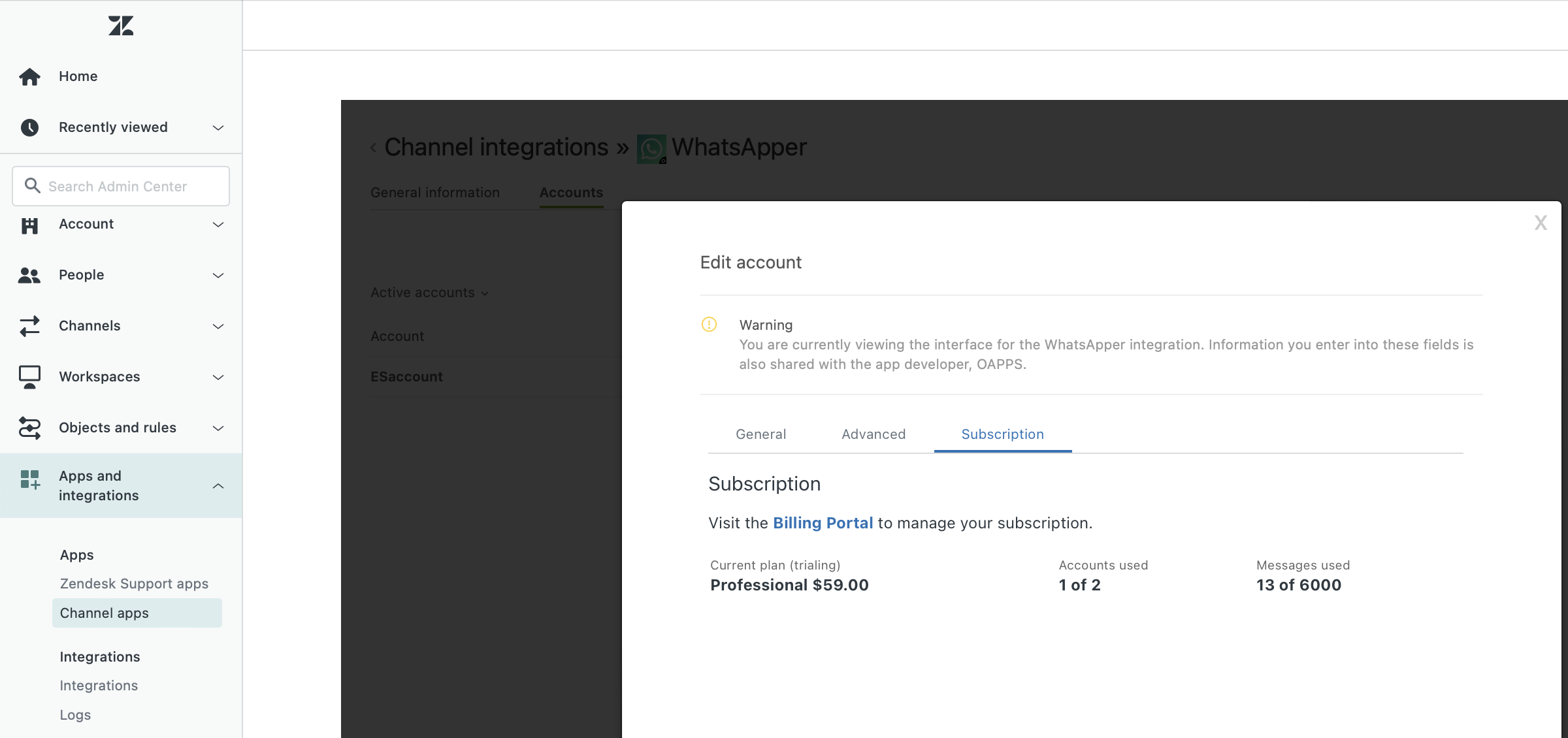Focus the Search Admin Center field
The height and width of the screenshot is (738, 1568).
pyautogui.click(x=121, y=186)
